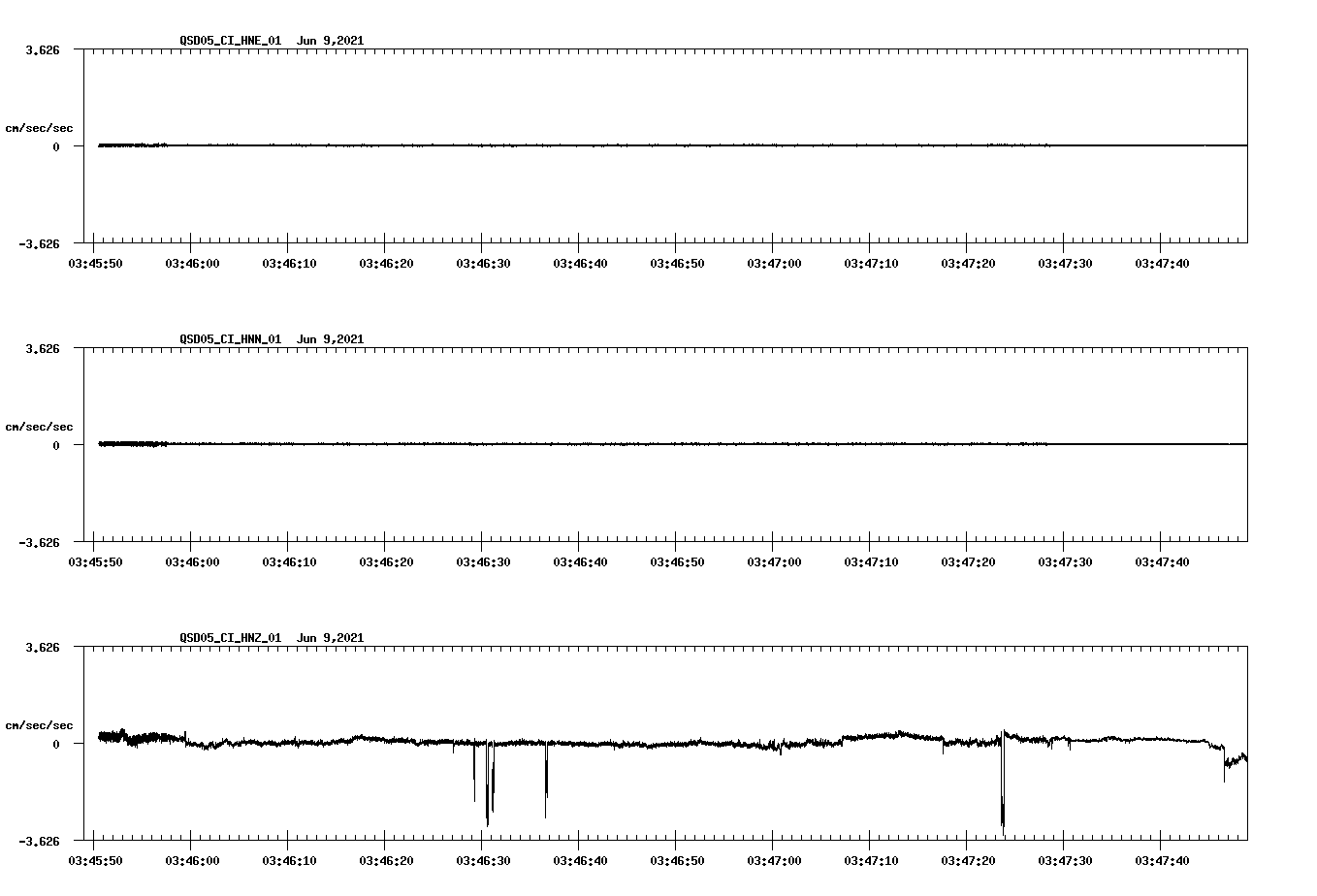
Task: Click the 3.626 upper label on HNN plot
Action: [43, 348]
